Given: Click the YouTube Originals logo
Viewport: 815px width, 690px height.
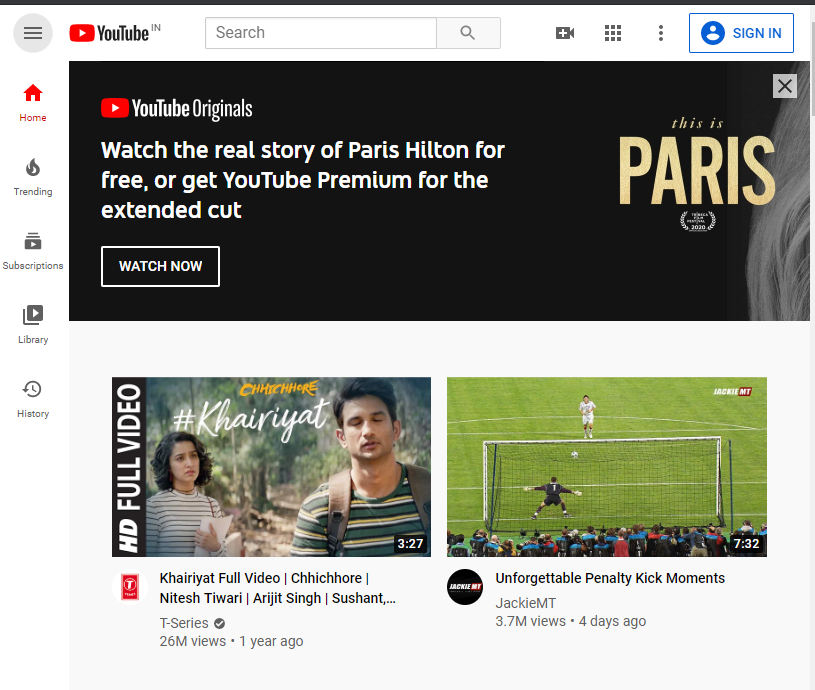Looking at the screenshot, I should point(177,109).
